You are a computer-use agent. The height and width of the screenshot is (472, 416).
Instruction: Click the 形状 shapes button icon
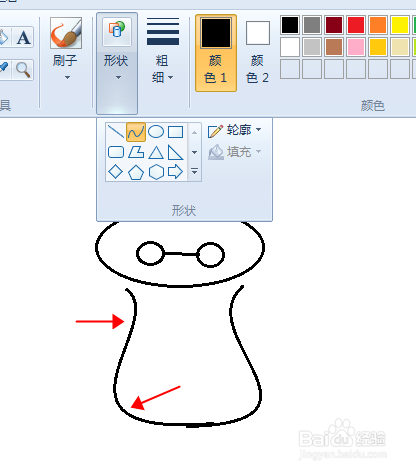(117, 31)
